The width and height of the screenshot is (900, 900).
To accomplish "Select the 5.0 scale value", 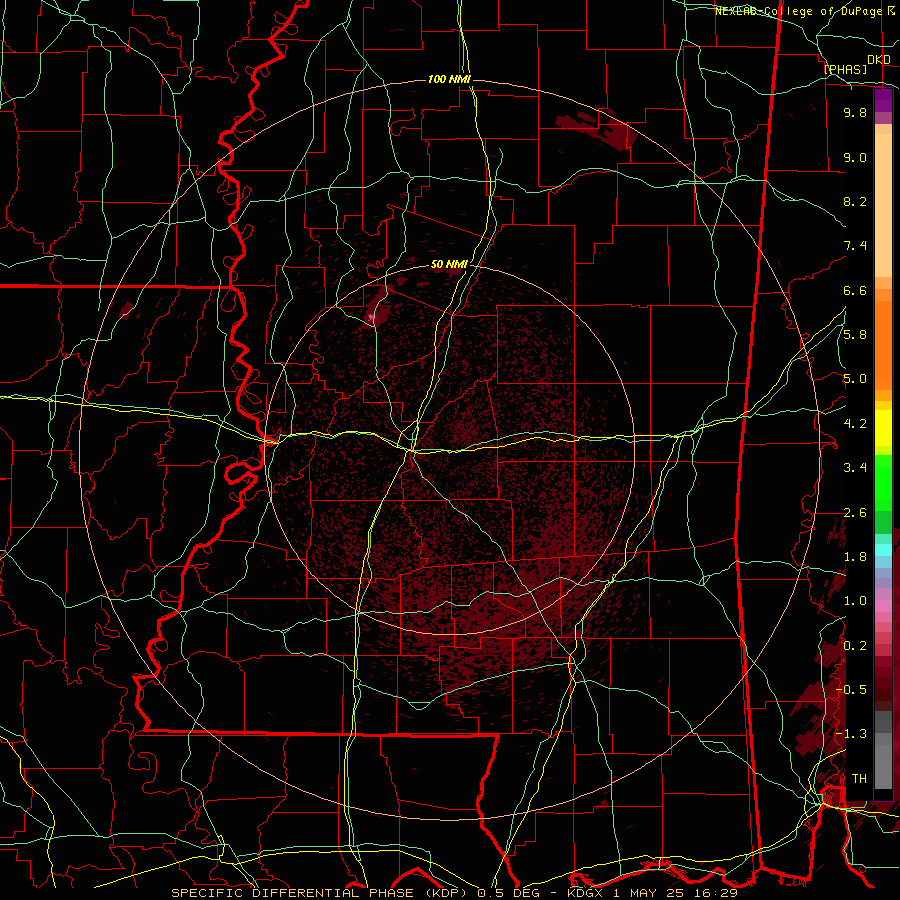I will [855, 379].
